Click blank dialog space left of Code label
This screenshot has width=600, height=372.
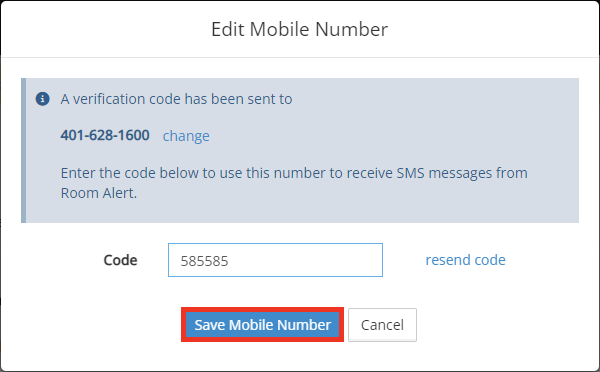click(x=57, y=260)
